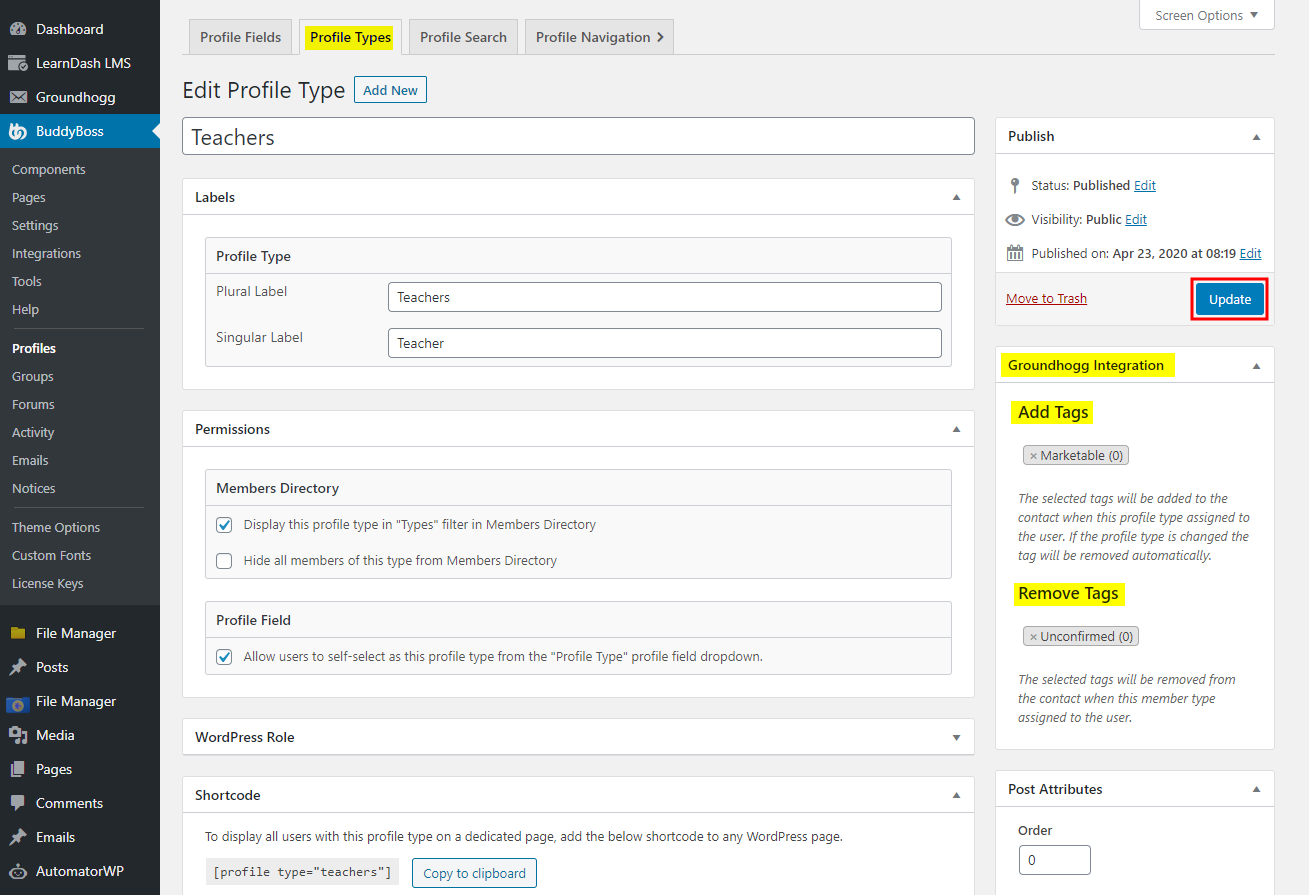Click inside the Order field under Post Attributes
Screen dimensions: 1309x895
pyautogui.click(x=1054, y=859)
